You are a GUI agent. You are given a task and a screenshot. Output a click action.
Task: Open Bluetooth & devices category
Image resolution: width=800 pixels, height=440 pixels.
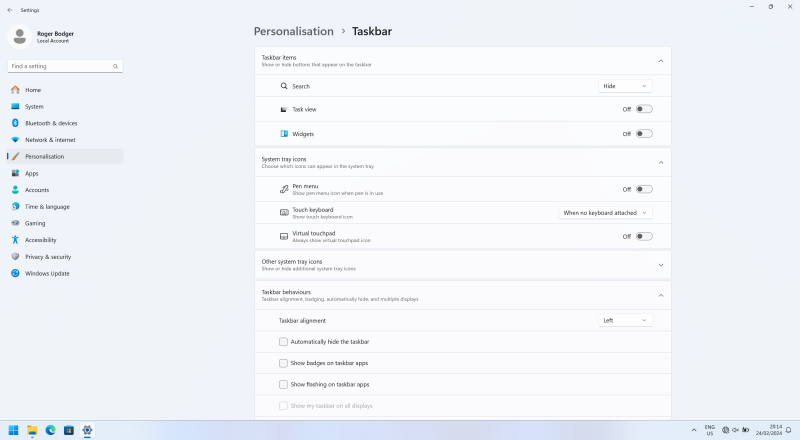[x=65, y=123]
